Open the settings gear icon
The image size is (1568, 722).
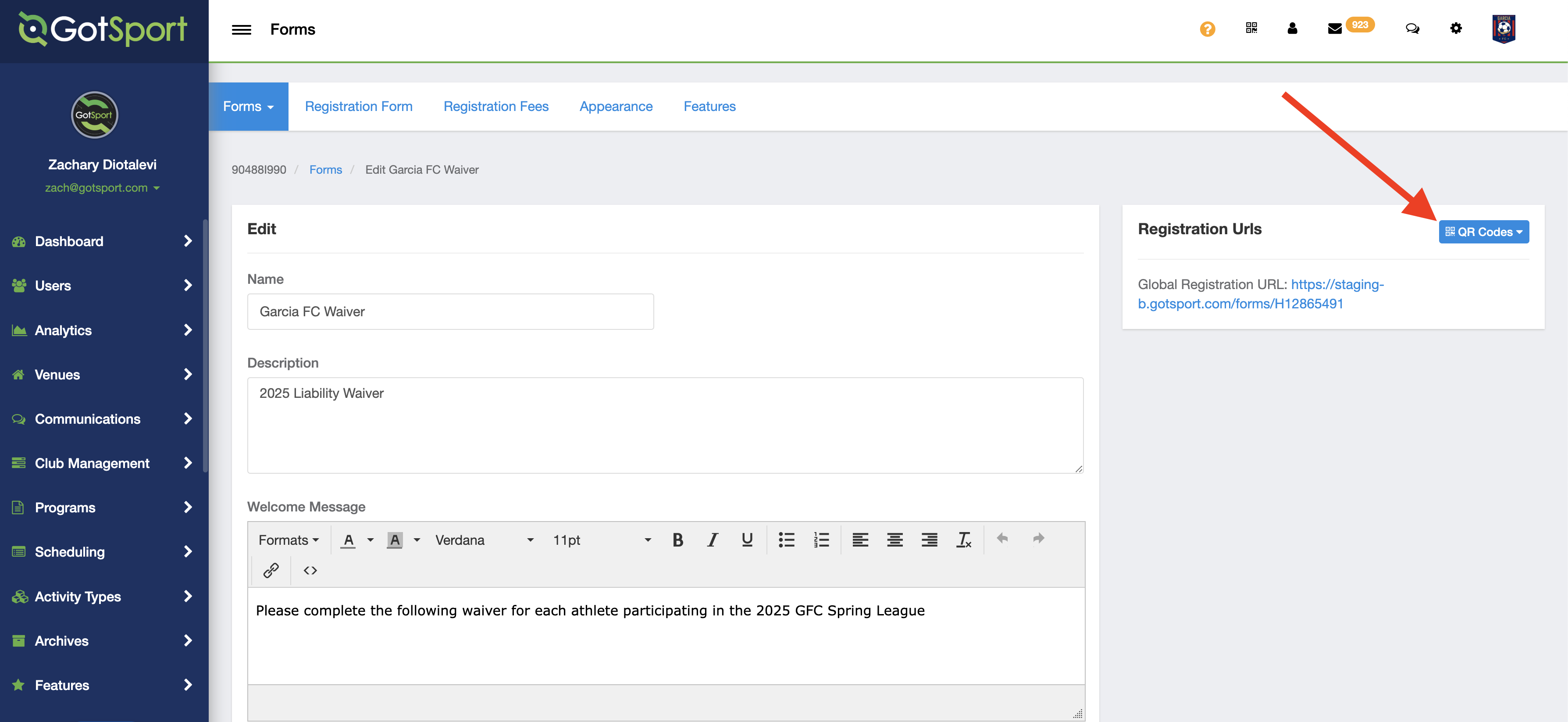pyautogui.click(x=1455, y=28)
